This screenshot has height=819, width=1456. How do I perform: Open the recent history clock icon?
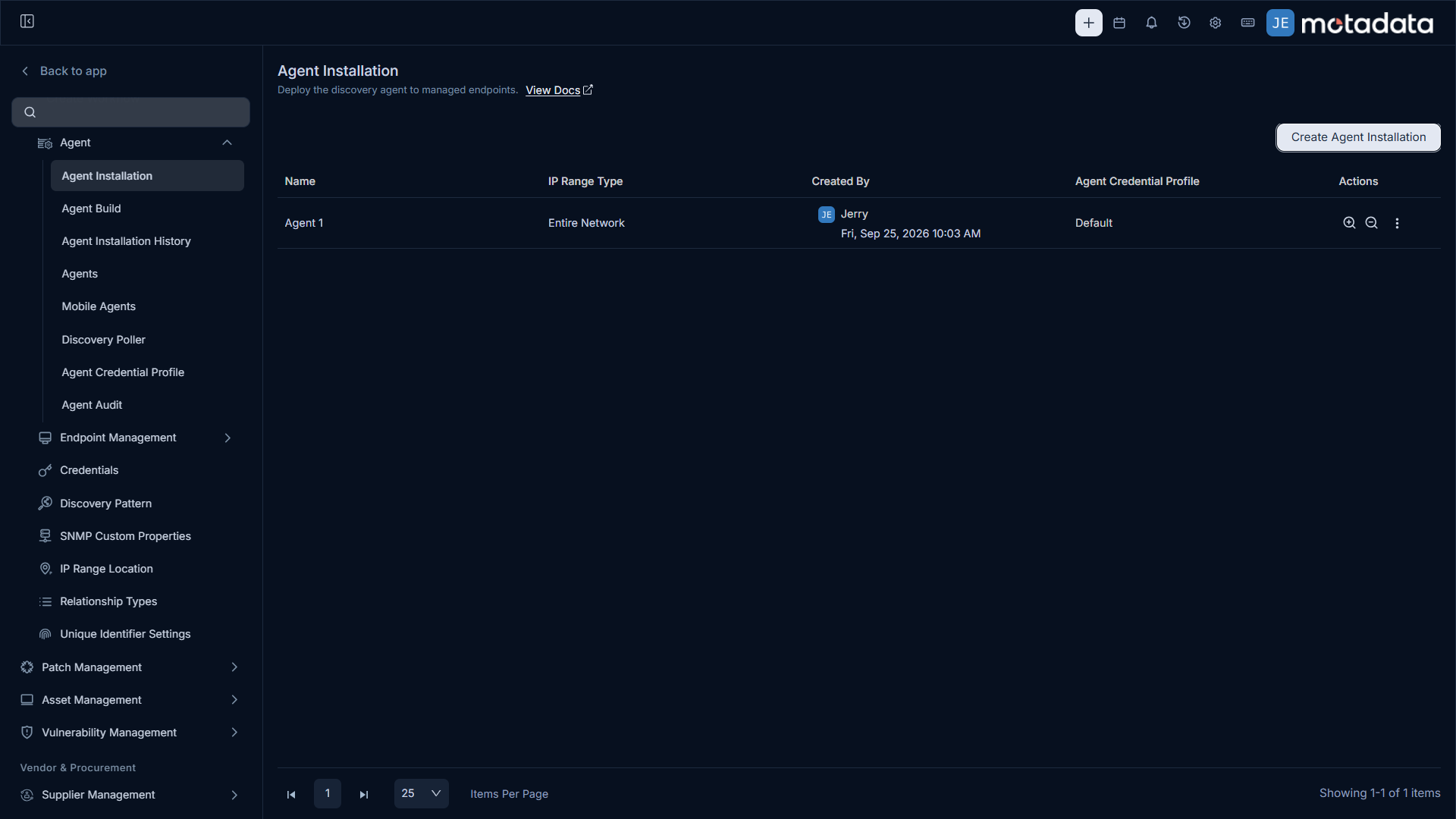click(1184, 23)
